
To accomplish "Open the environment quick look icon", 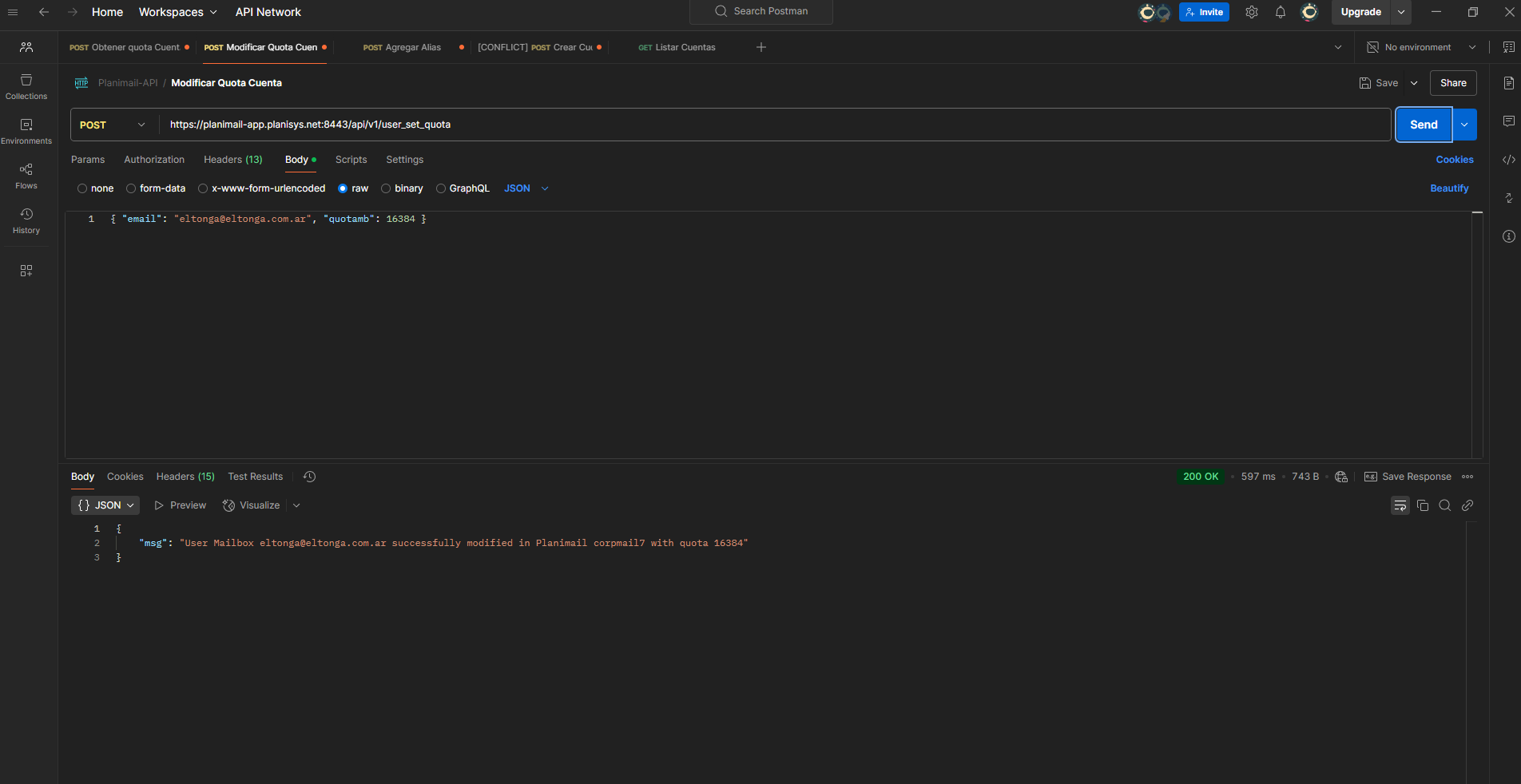I will (1508, 47).
